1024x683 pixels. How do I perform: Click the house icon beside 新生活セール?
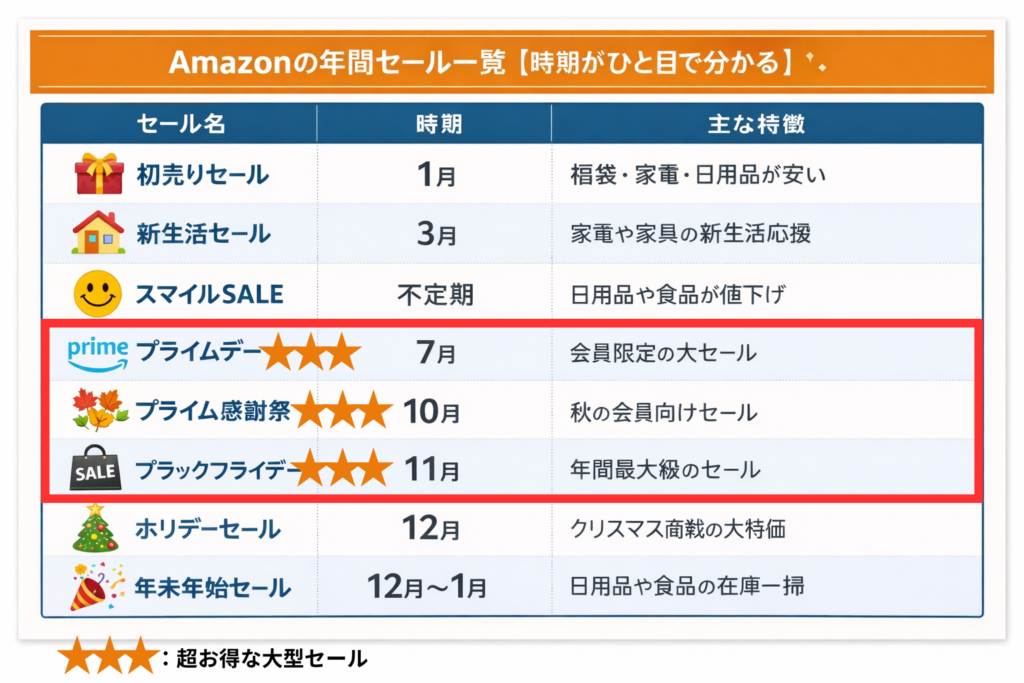(98, 234)
